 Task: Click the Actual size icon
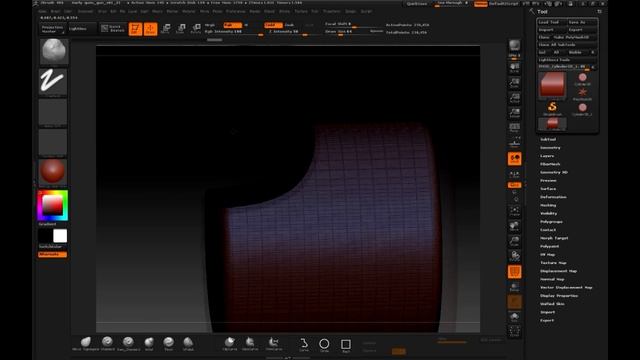pyautogui.click(x=514, y=98)
